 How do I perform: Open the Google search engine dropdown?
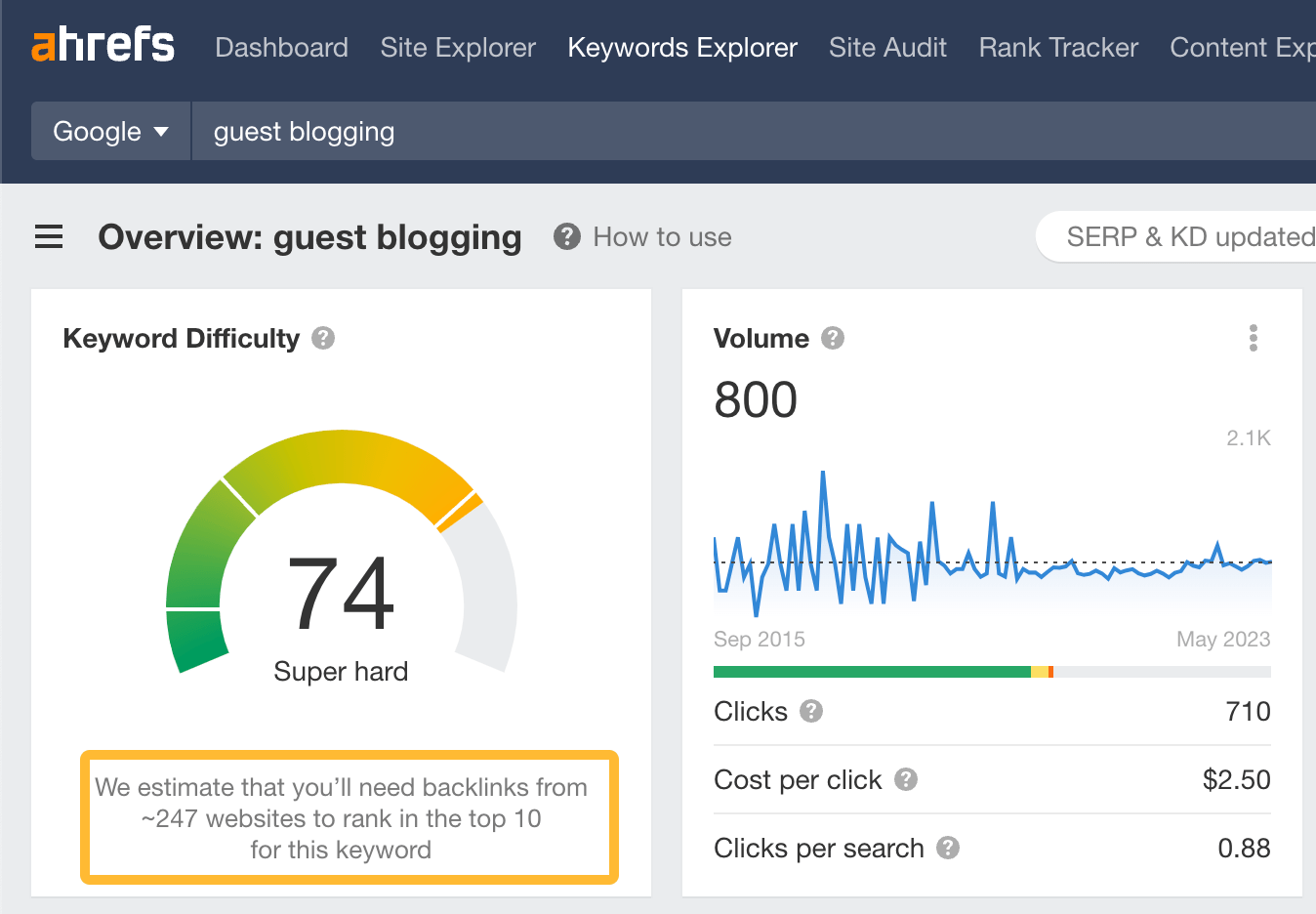click(109, 131)
